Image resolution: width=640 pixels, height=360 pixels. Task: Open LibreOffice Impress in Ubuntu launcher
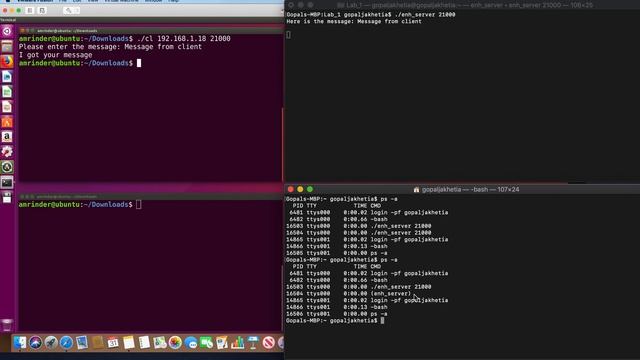[7, 107]
